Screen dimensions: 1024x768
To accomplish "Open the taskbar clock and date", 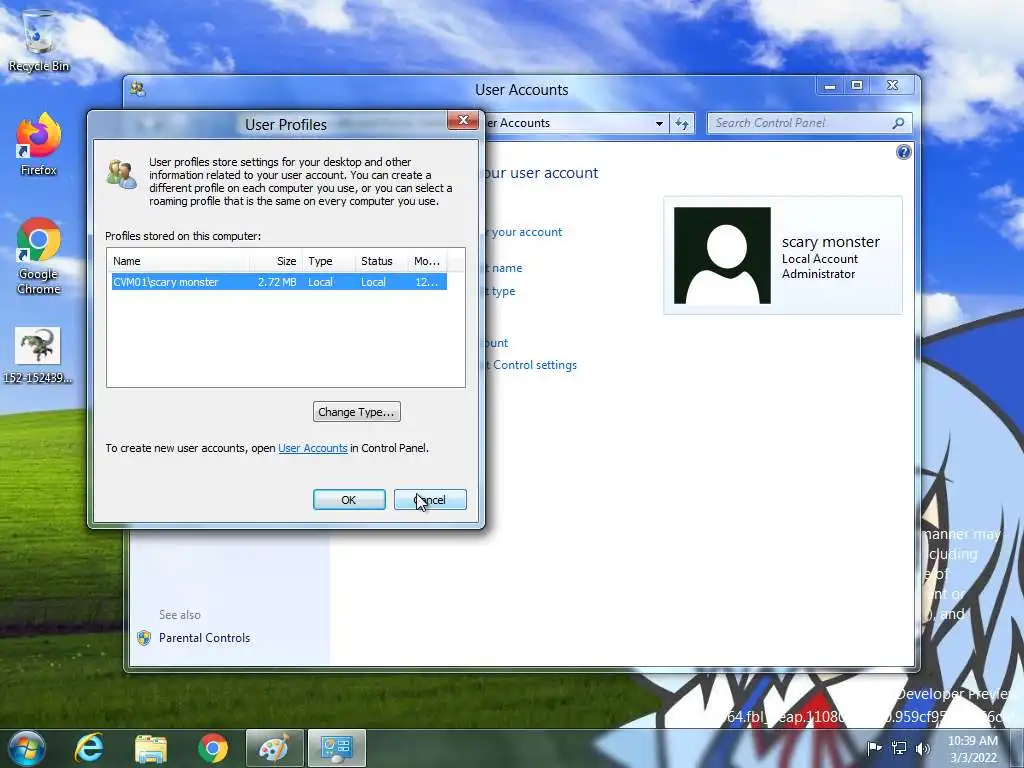I will [973, 749].
